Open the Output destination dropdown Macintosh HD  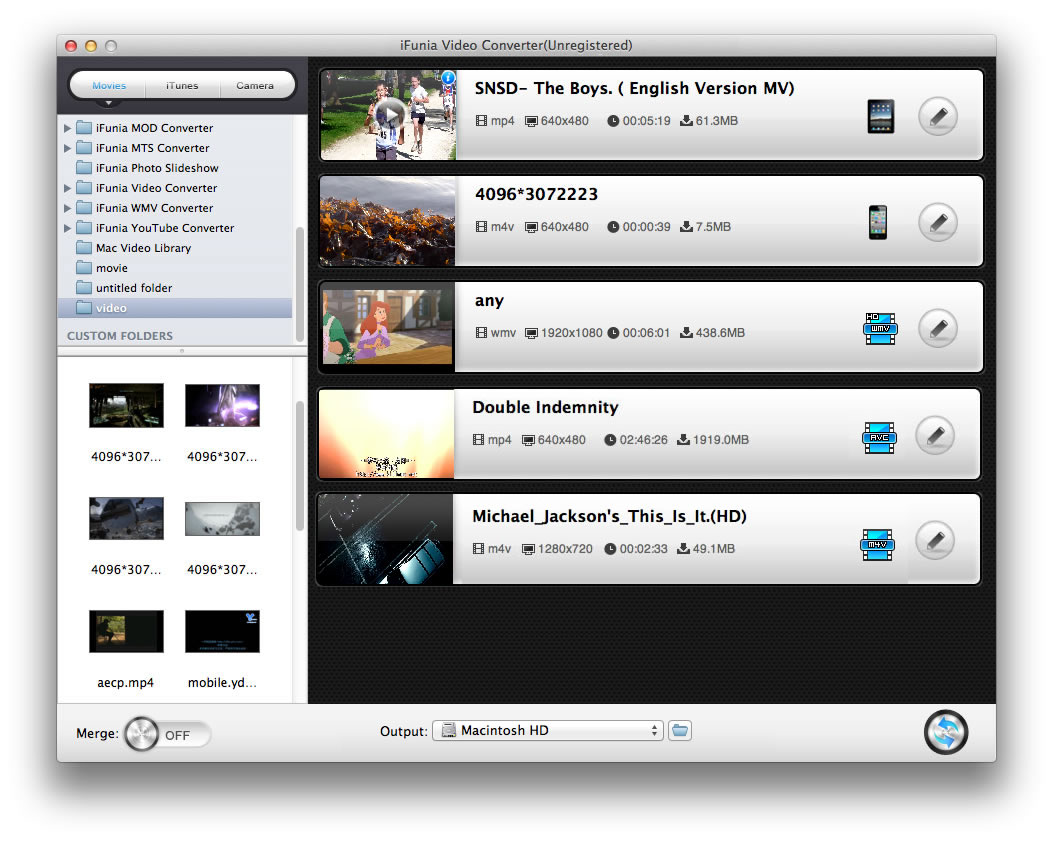[x=548, y=730]
